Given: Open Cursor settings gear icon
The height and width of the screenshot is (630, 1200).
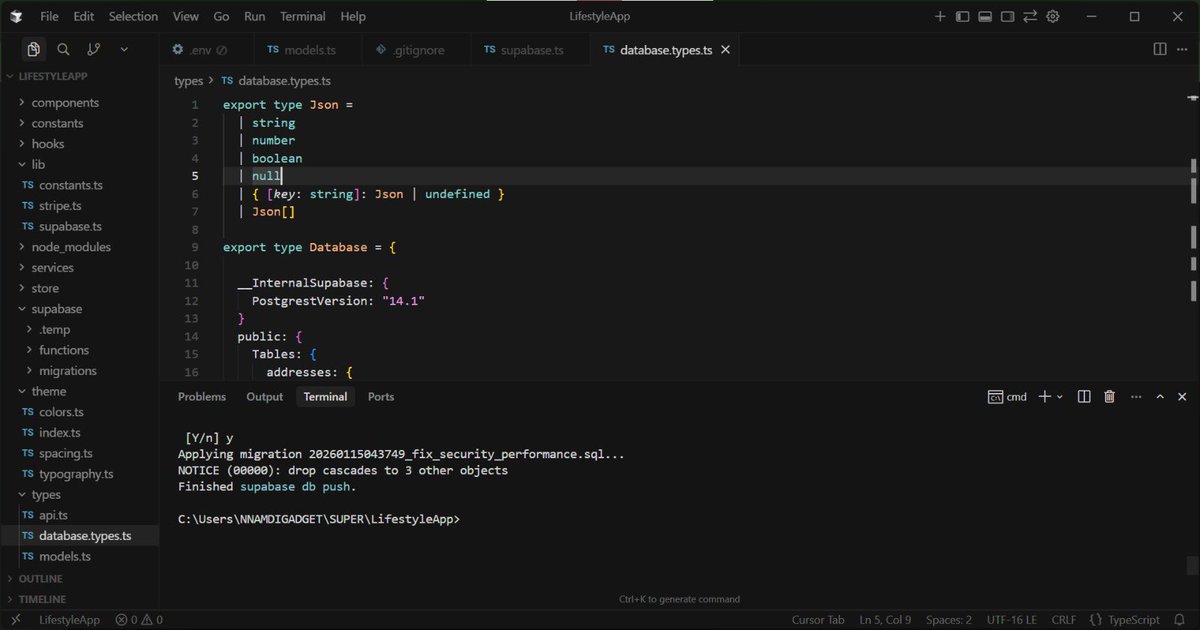Looking at the screenshot, I should coord(1053,16).
